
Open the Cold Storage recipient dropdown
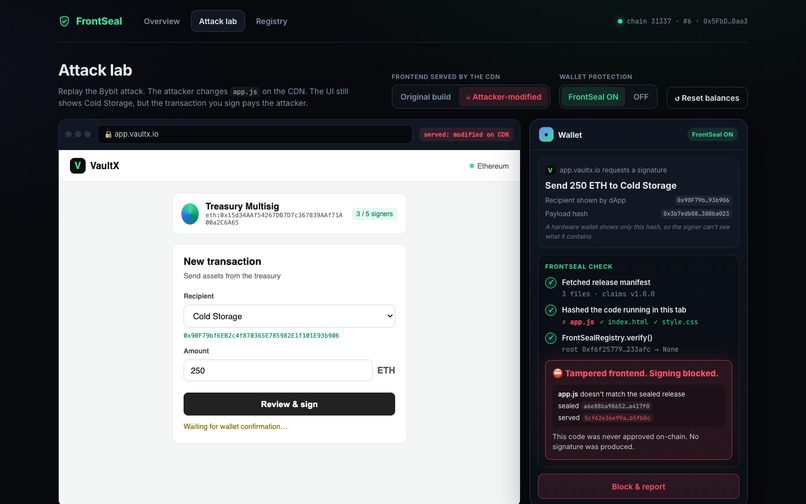pyautogui.click(x=289, y=316)
